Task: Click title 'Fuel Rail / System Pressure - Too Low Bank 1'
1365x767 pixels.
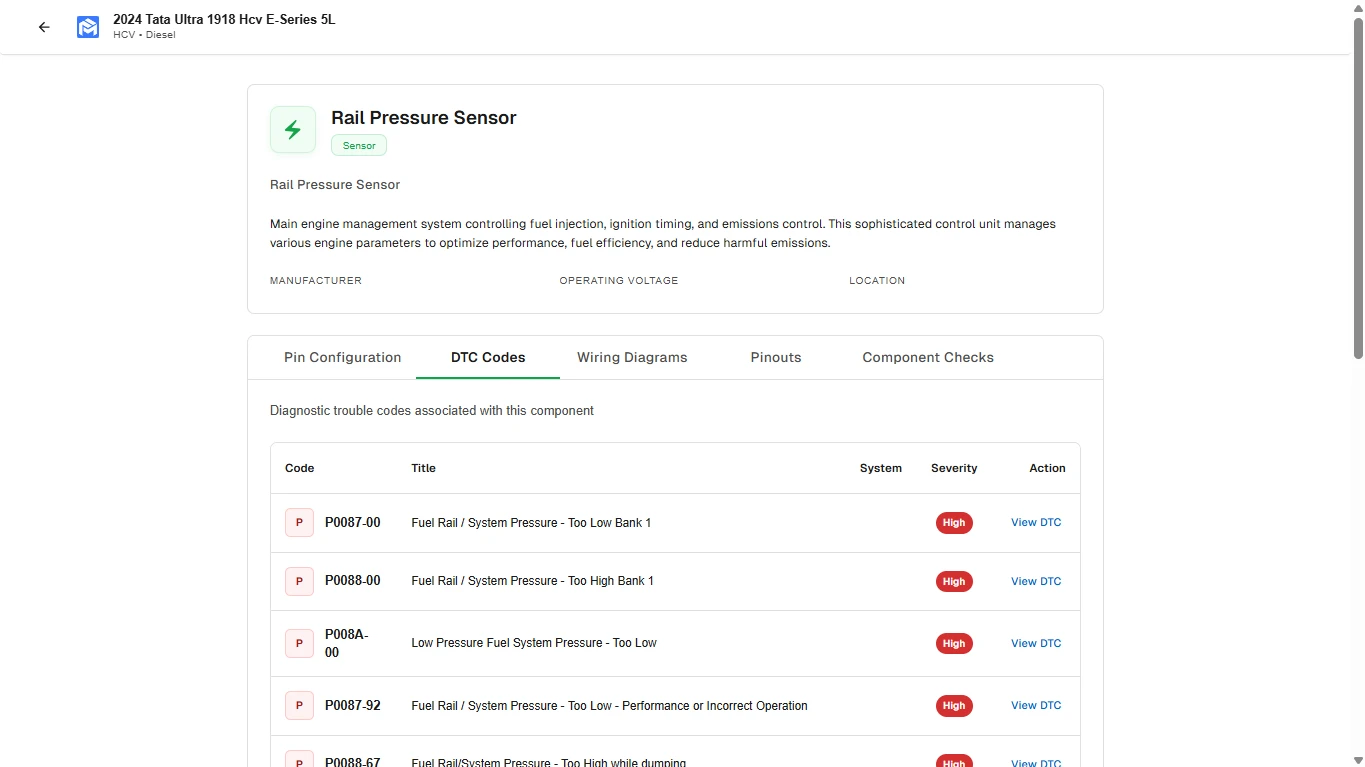Action: 531,523
